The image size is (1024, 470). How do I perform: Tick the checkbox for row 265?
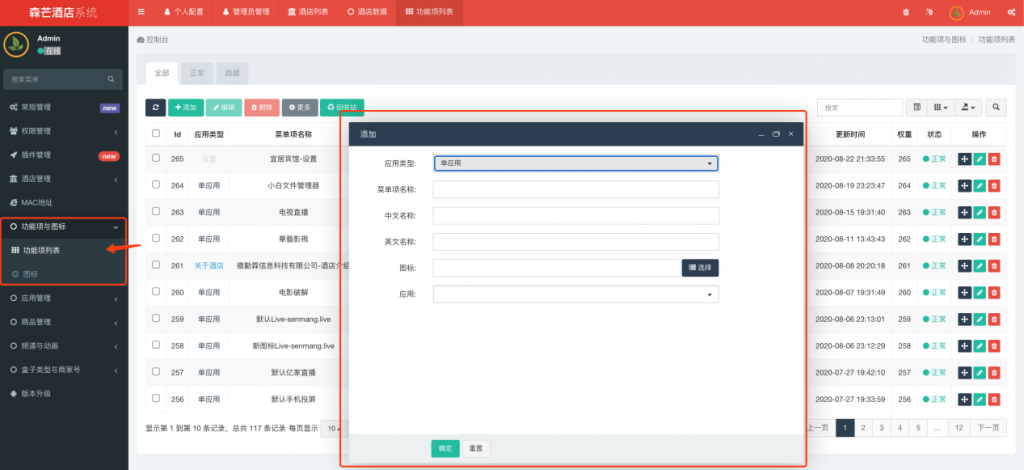tap(156, 158)
